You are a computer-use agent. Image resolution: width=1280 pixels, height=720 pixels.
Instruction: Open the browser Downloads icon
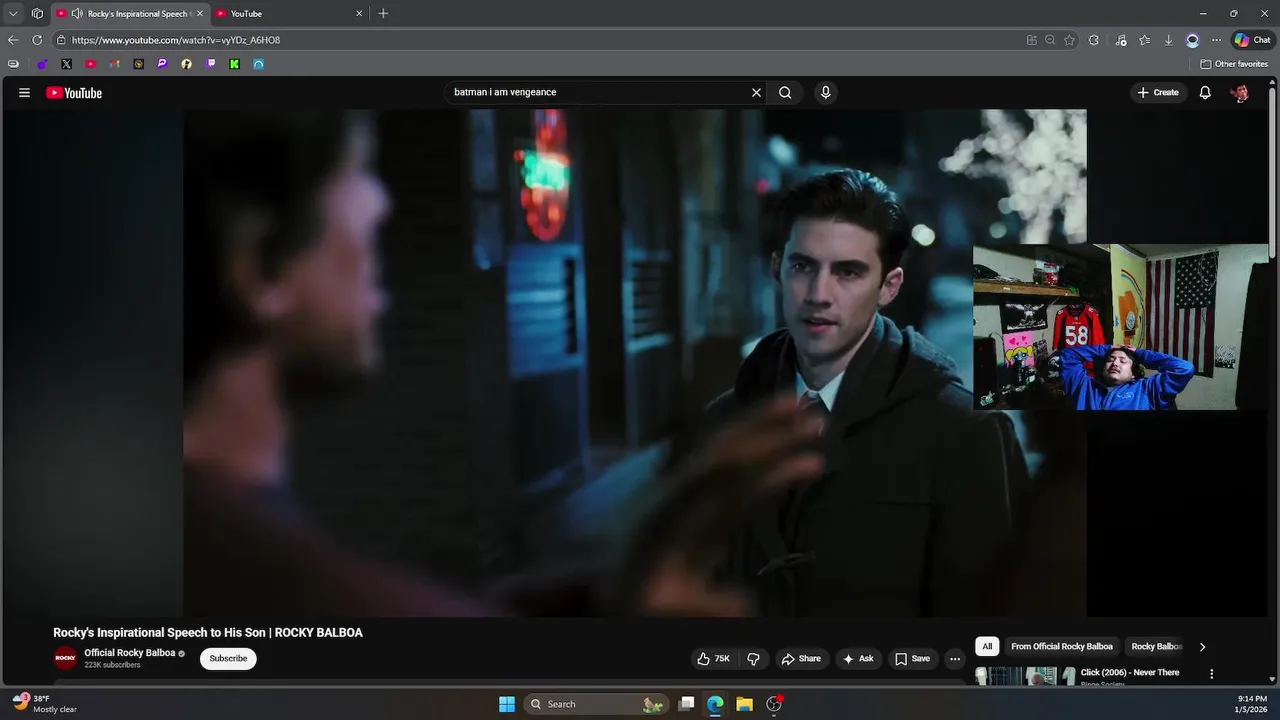pyautogui.click(x=1168, y=40)
